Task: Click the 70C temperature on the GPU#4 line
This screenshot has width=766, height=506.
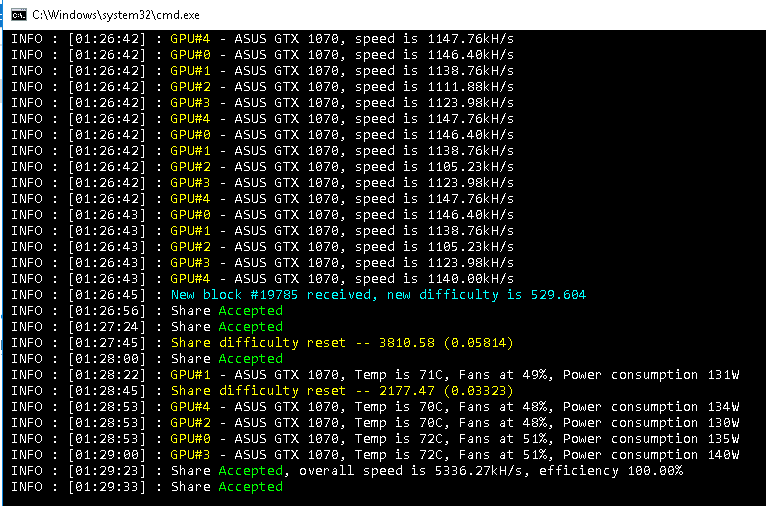Action: coord(431,406)
